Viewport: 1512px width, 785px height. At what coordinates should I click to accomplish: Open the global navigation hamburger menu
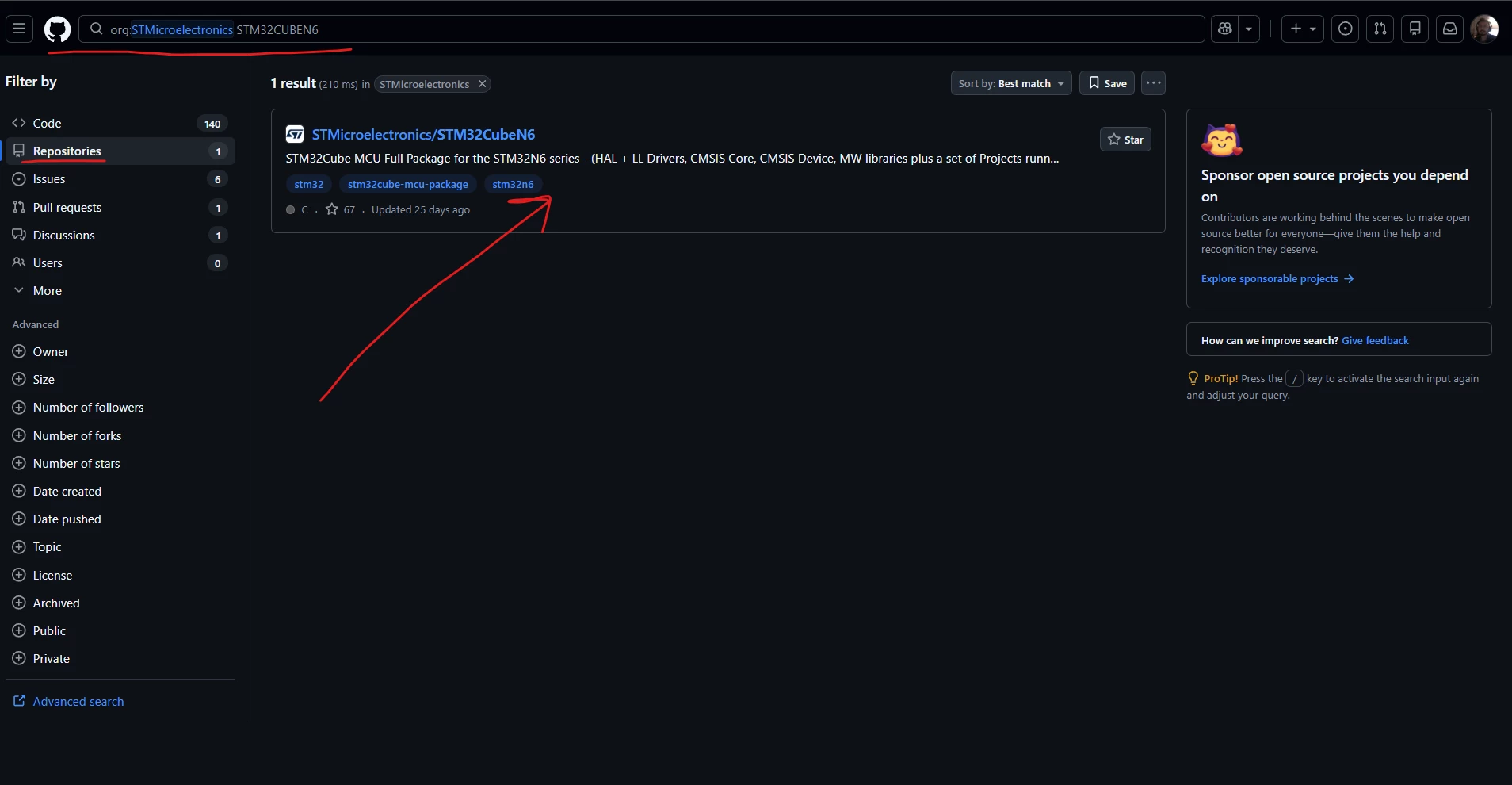19,29
